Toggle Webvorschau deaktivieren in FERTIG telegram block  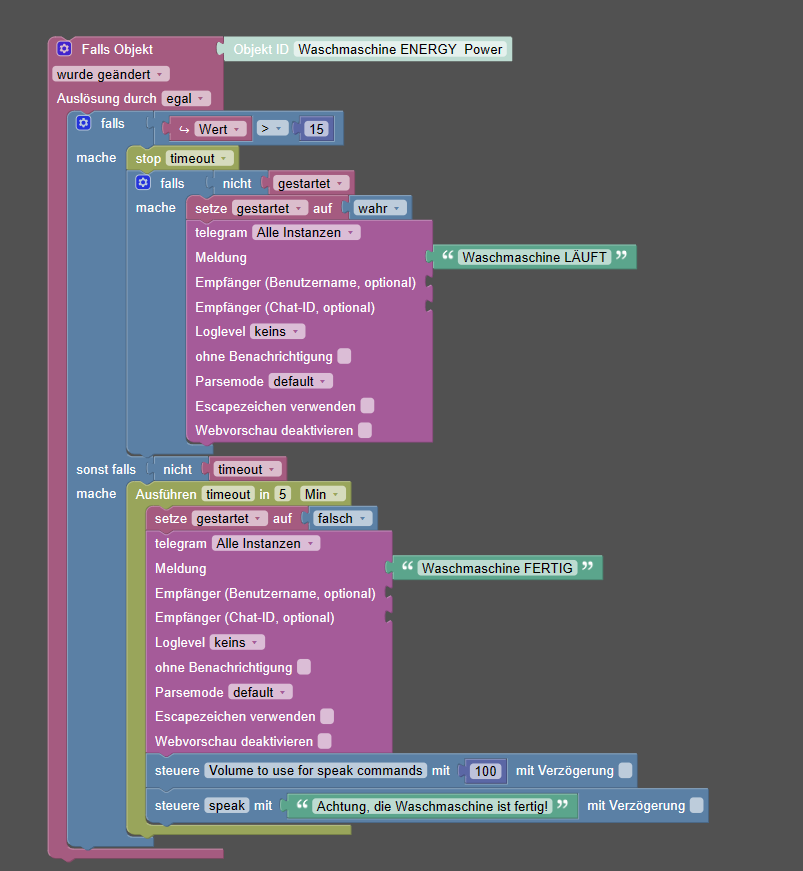pyautogui.click(x=325, y=741)
